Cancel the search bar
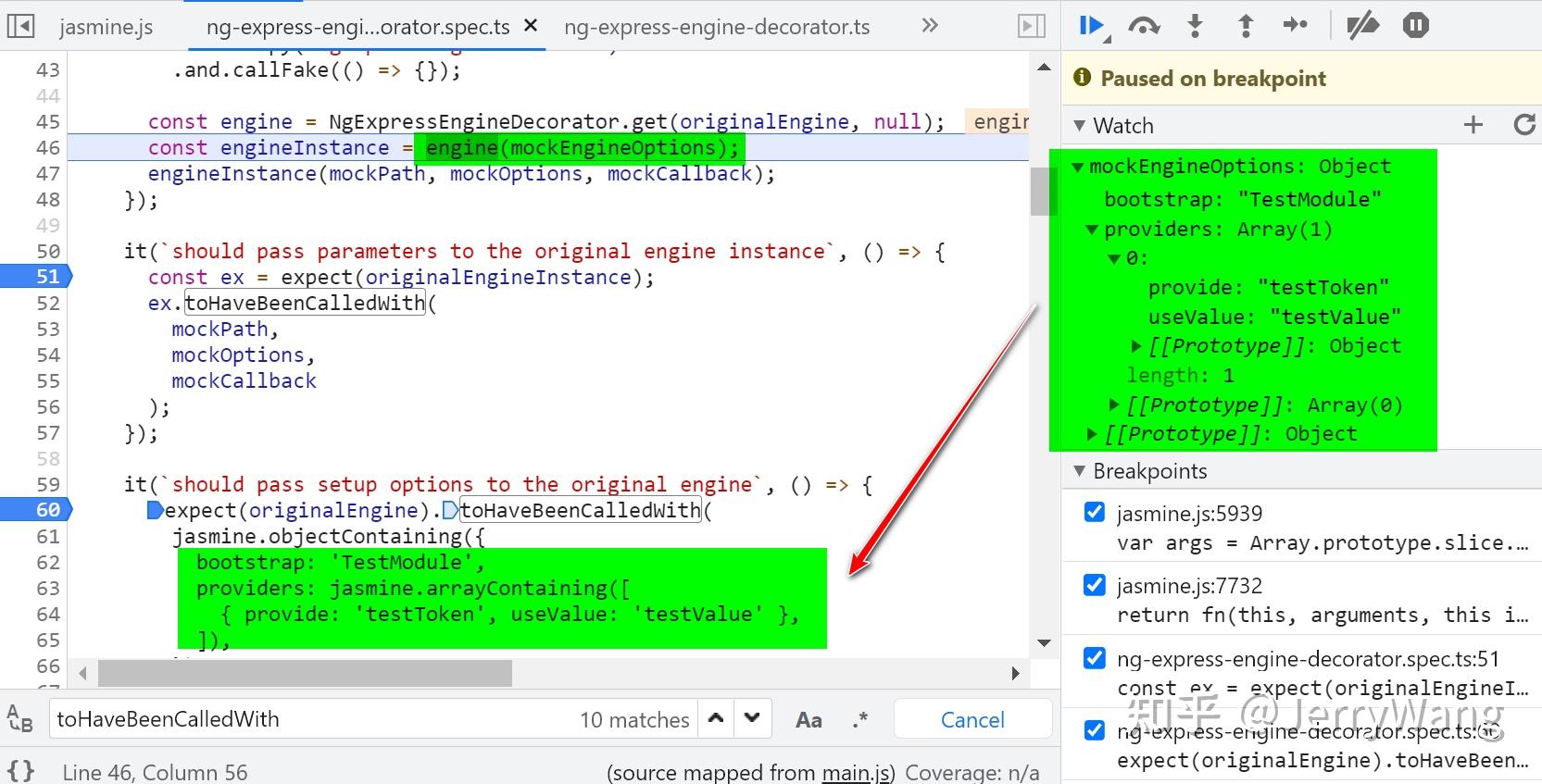1542x784 pixels. [x=972, y=719]
